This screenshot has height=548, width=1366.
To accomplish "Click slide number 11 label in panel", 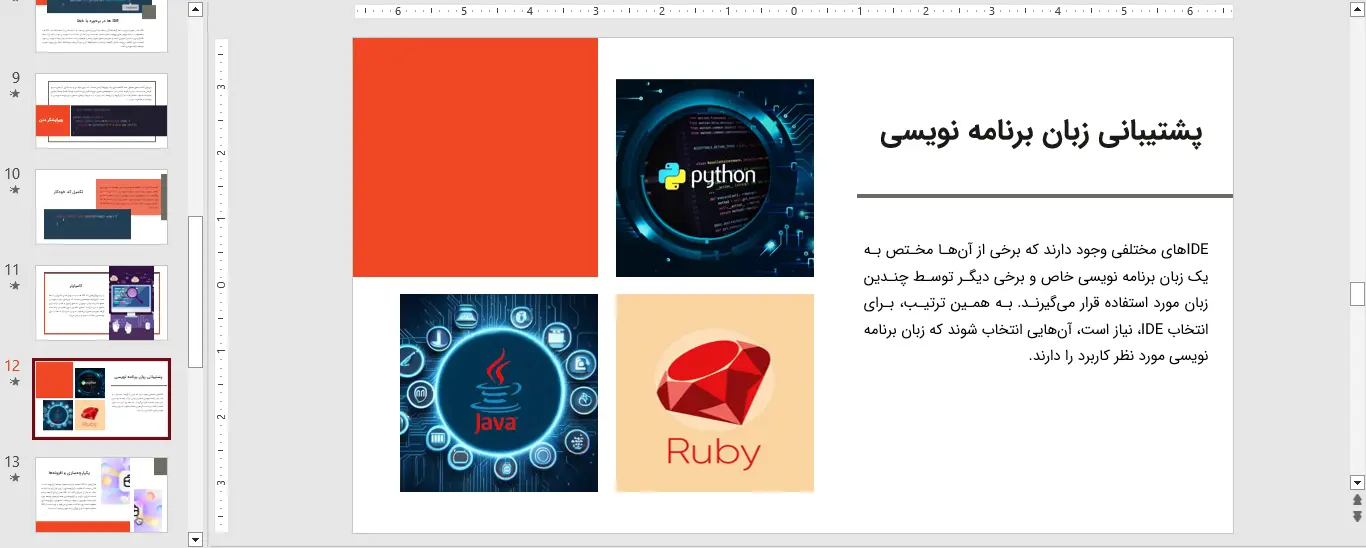I will pos(12,270).
